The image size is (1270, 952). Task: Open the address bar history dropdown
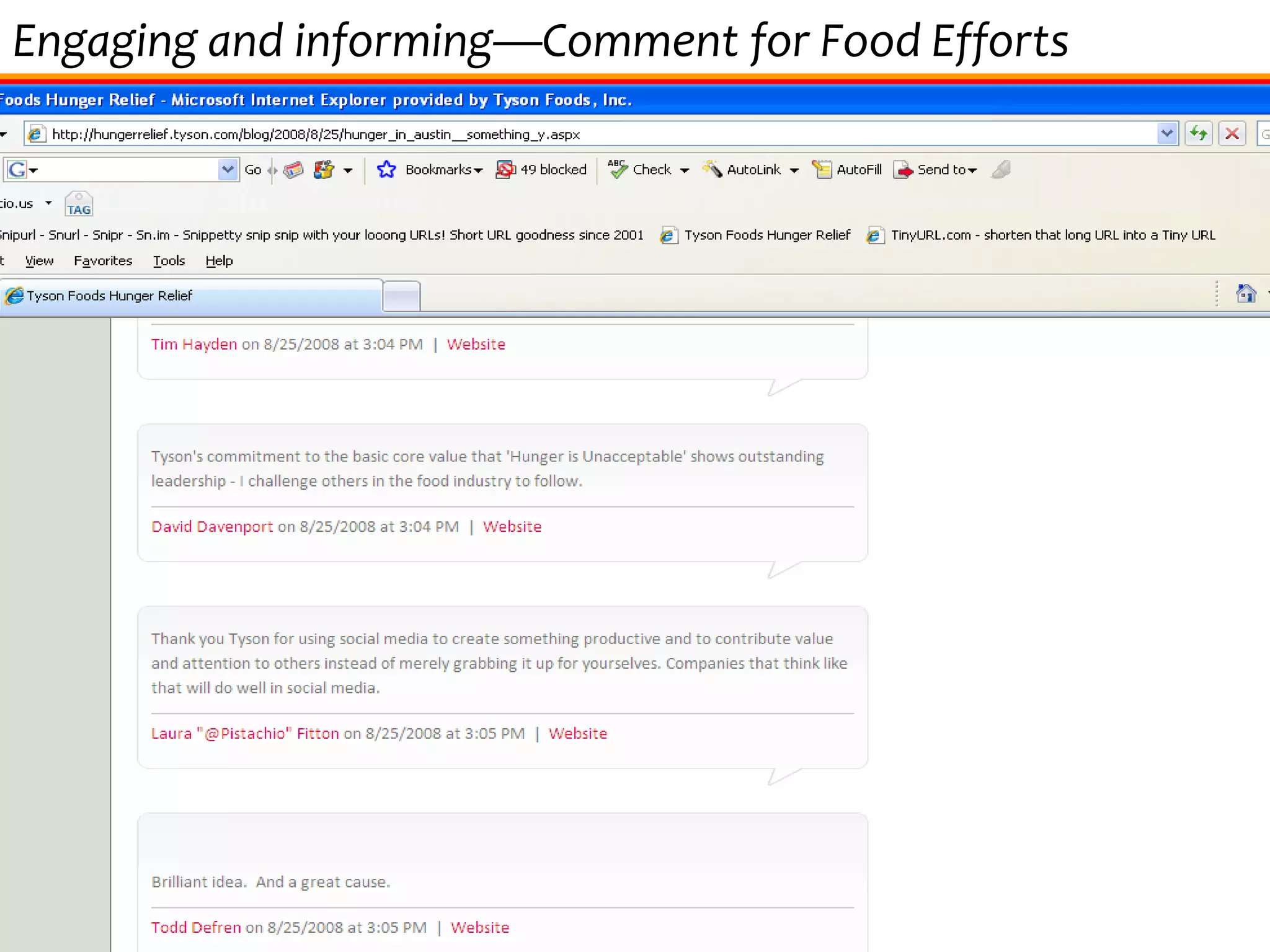point(1167,134)
